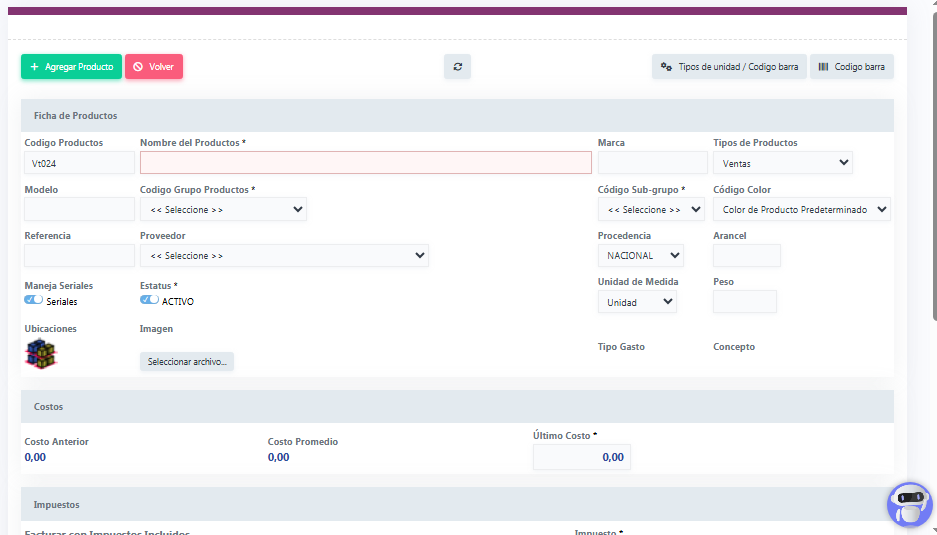
Task: Open Tipos de unidad / Codigo barra
Action: 729,67
